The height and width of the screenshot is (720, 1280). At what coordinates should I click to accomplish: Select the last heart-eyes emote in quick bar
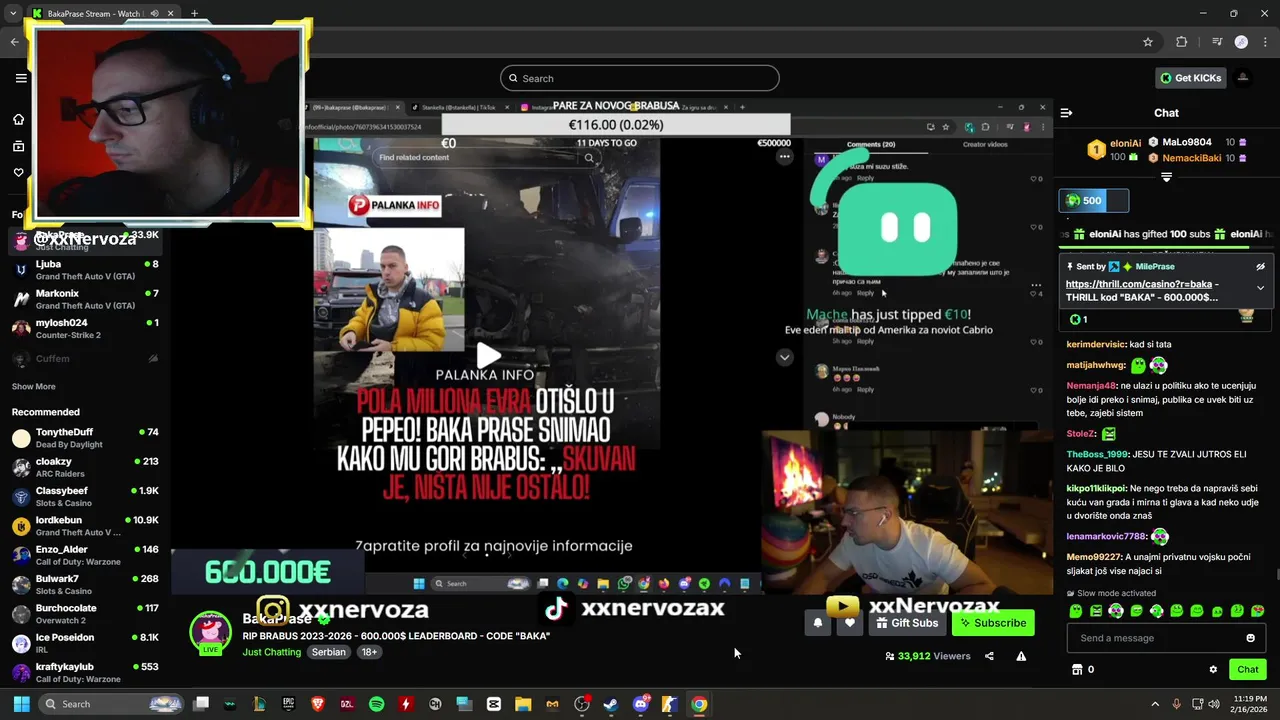pyautogui.click(x=1258, y=611)
